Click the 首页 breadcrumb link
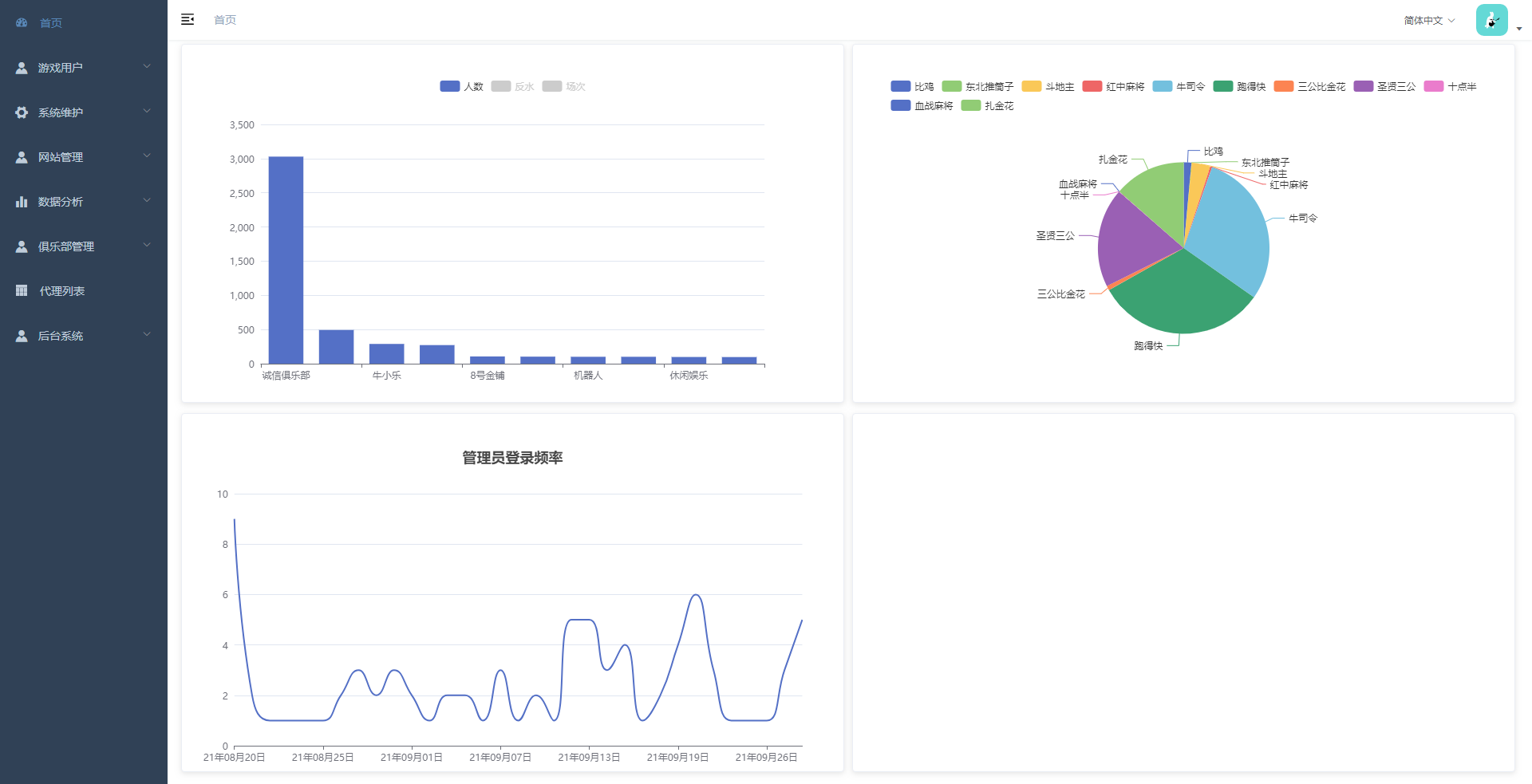The width and height of the screenshot is (1532, 784). pos(225,20)
